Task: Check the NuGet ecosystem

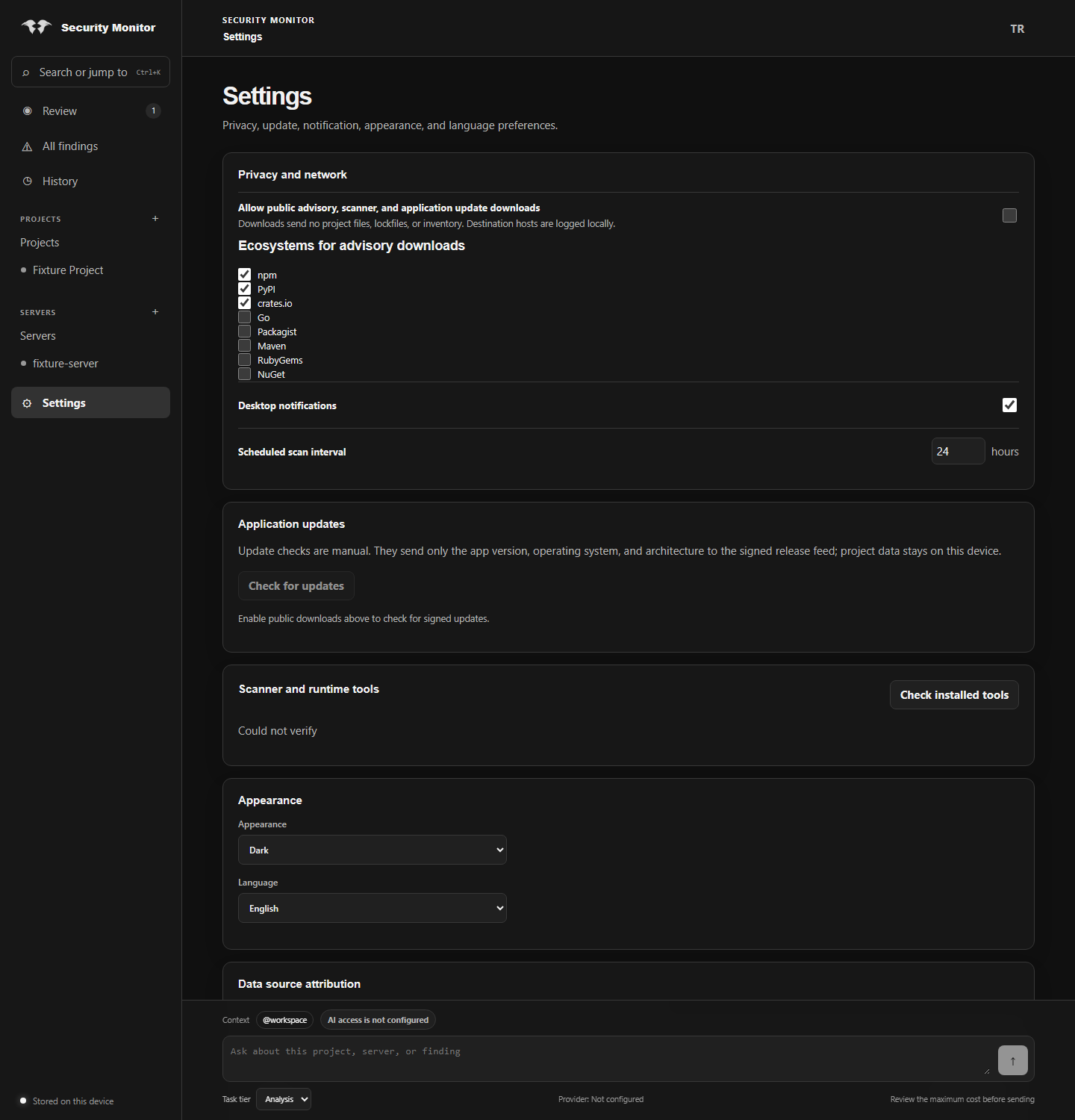Action: click(245, 374)
